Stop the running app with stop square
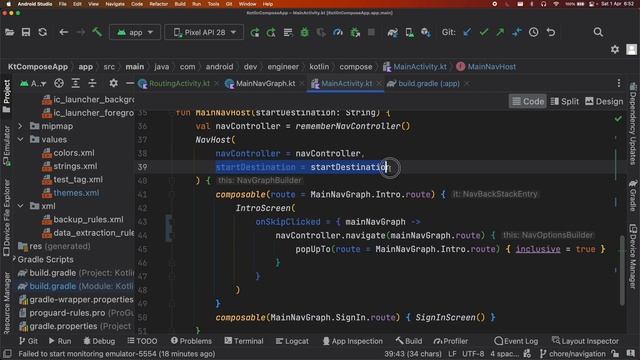Screen dimensions: 640x360 coord(371,32)
